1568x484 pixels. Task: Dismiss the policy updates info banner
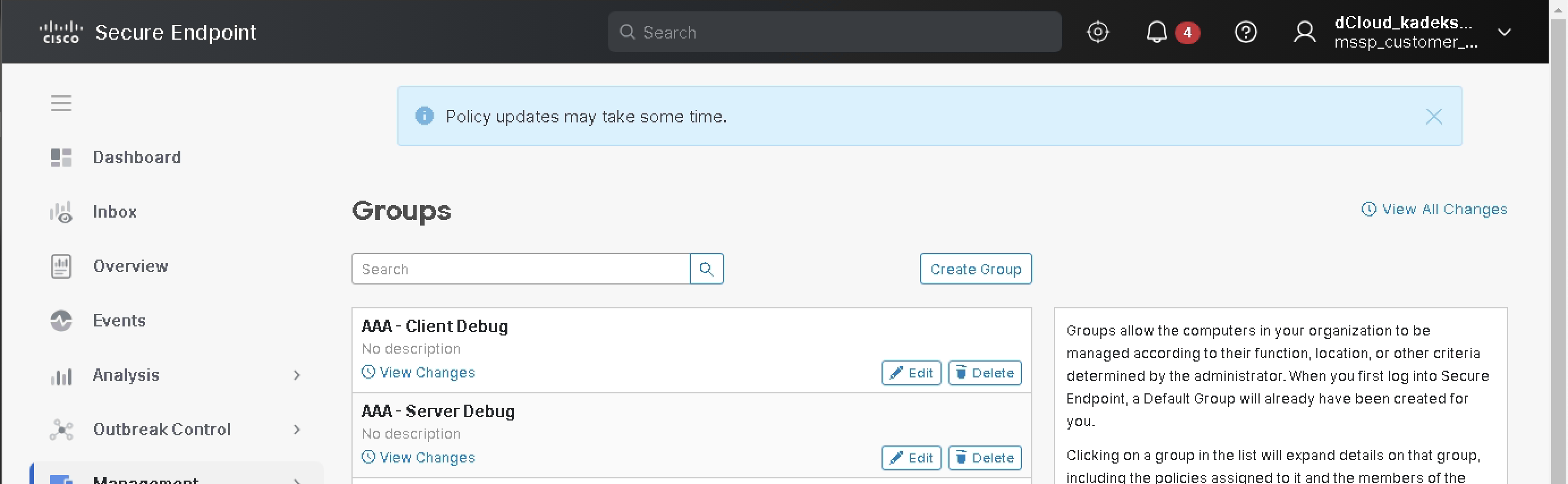point(1433,116)
